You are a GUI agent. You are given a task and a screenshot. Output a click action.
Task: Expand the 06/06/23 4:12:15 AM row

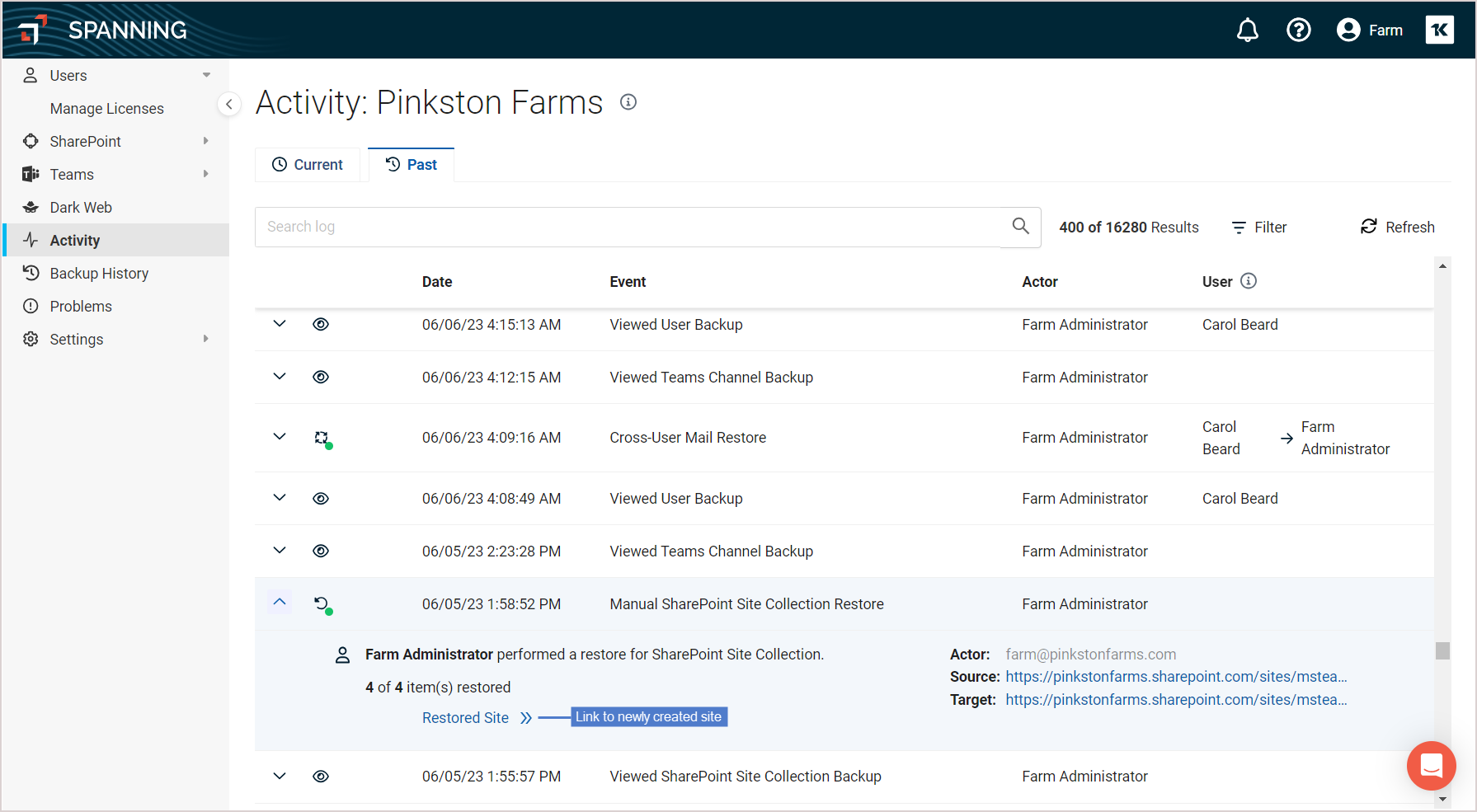[280, 377]
